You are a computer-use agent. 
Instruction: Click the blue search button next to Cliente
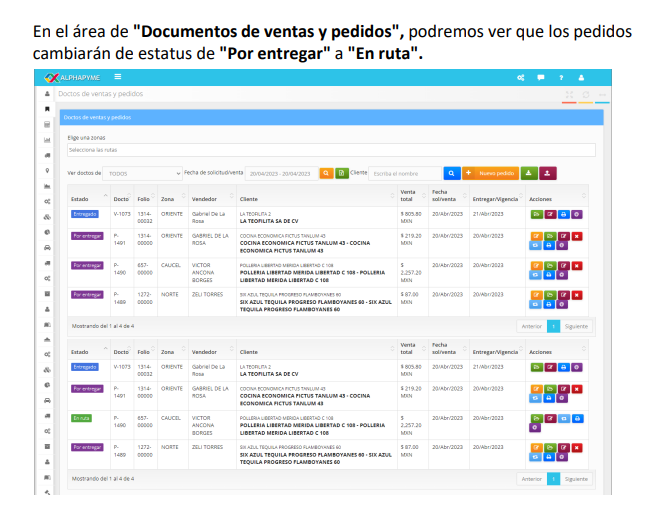click(451, 173)
